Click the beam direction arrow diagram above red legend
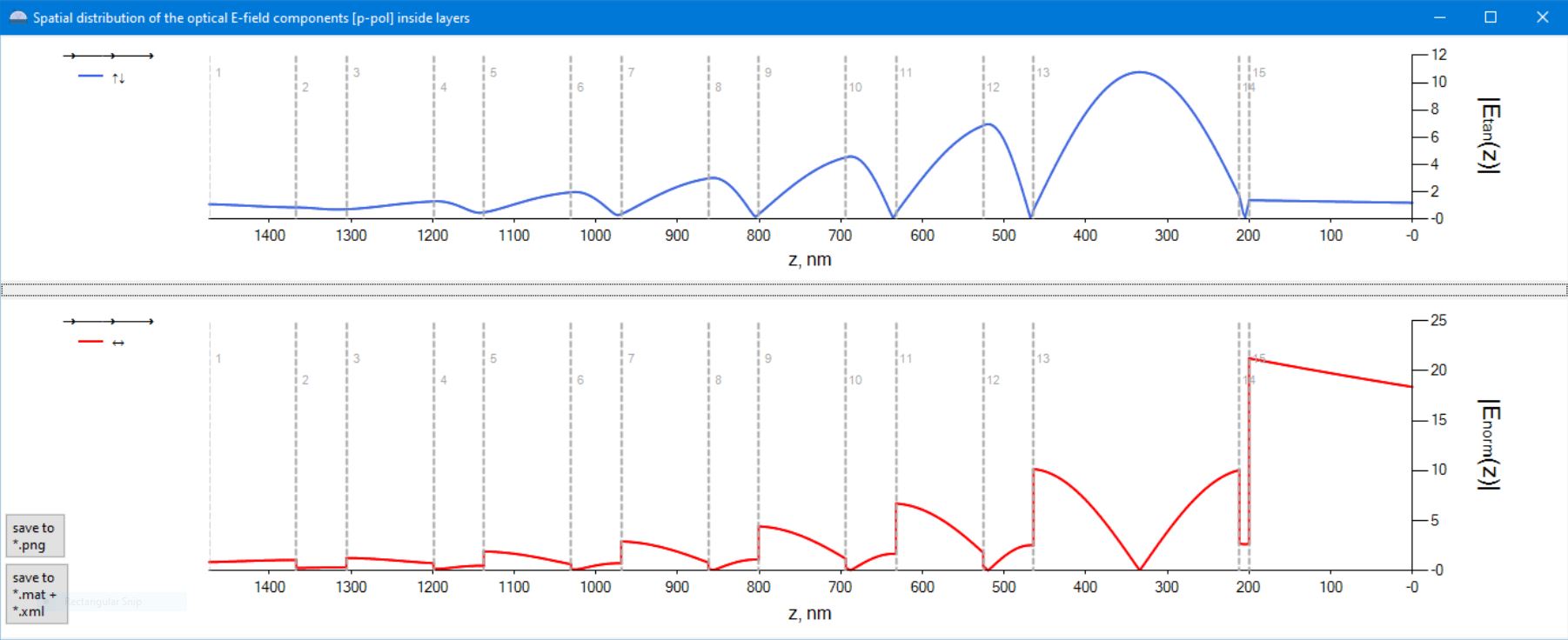The height and width of the screenshot is (640, 1568). pos(108,322)
